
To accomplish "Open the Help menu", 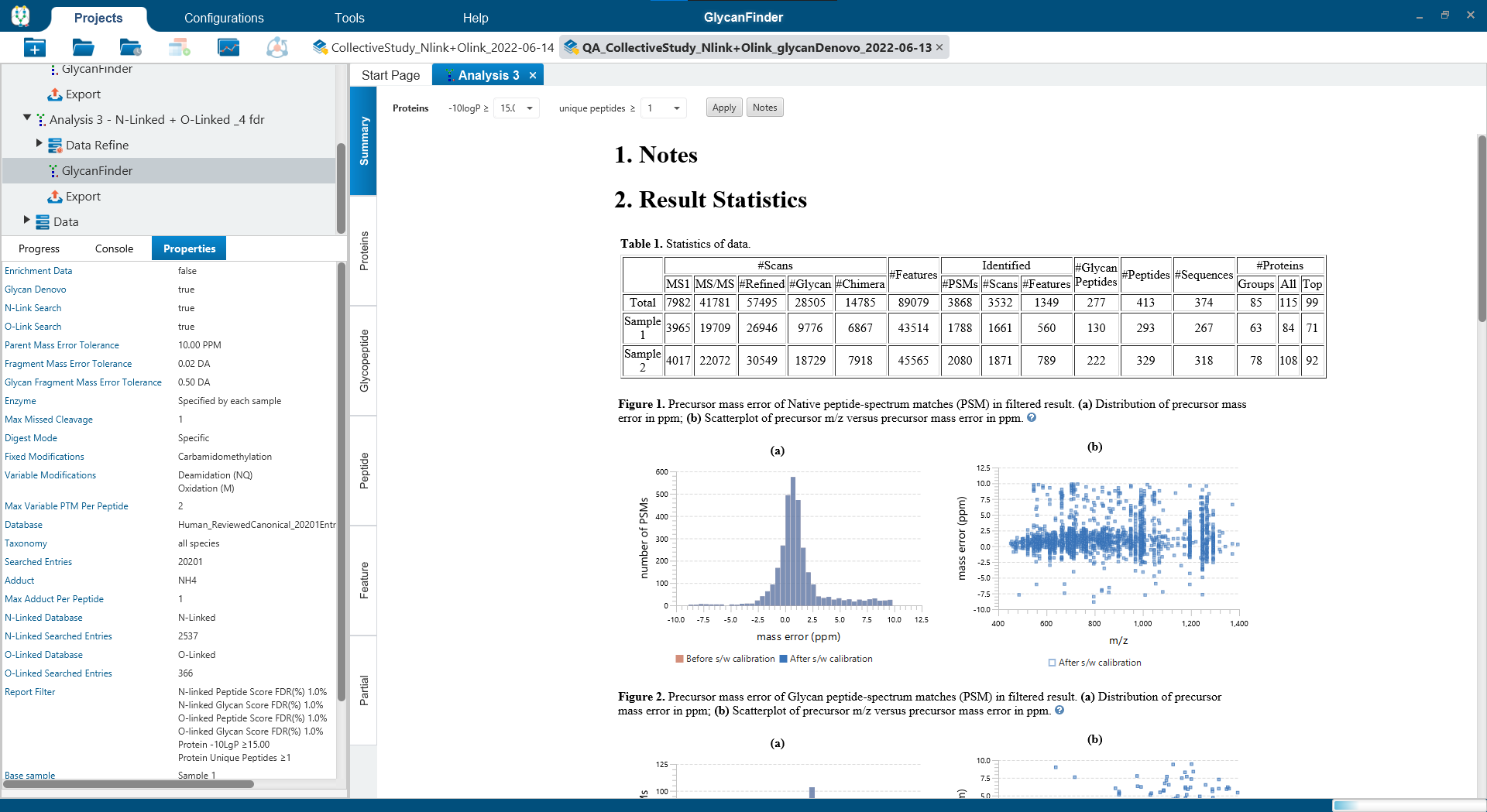I will (x=476, y=18).
